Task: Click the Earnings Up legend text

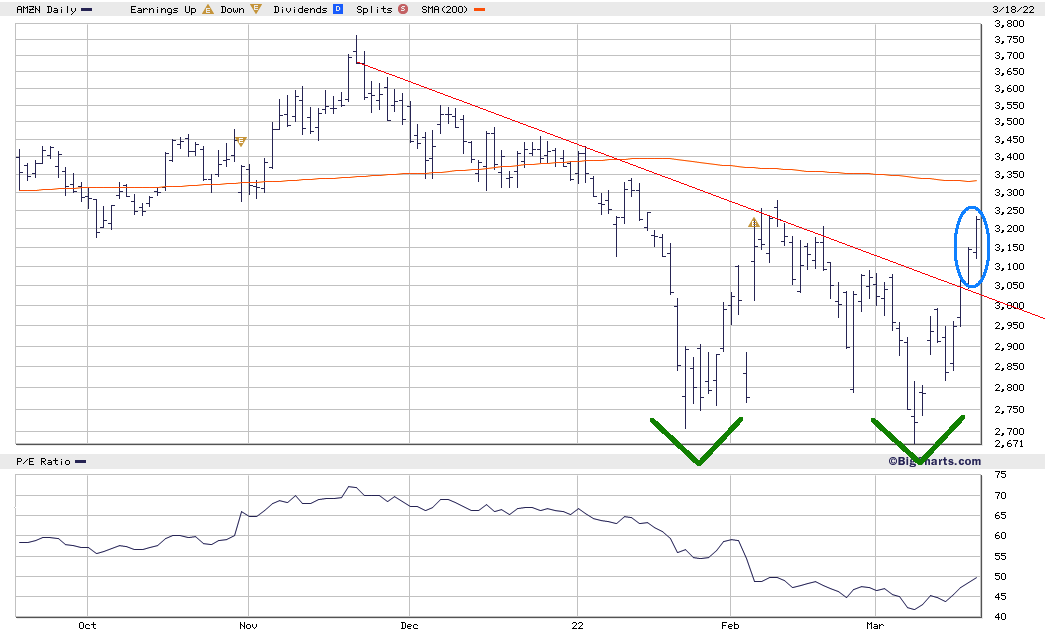Action: coord(163,9)
